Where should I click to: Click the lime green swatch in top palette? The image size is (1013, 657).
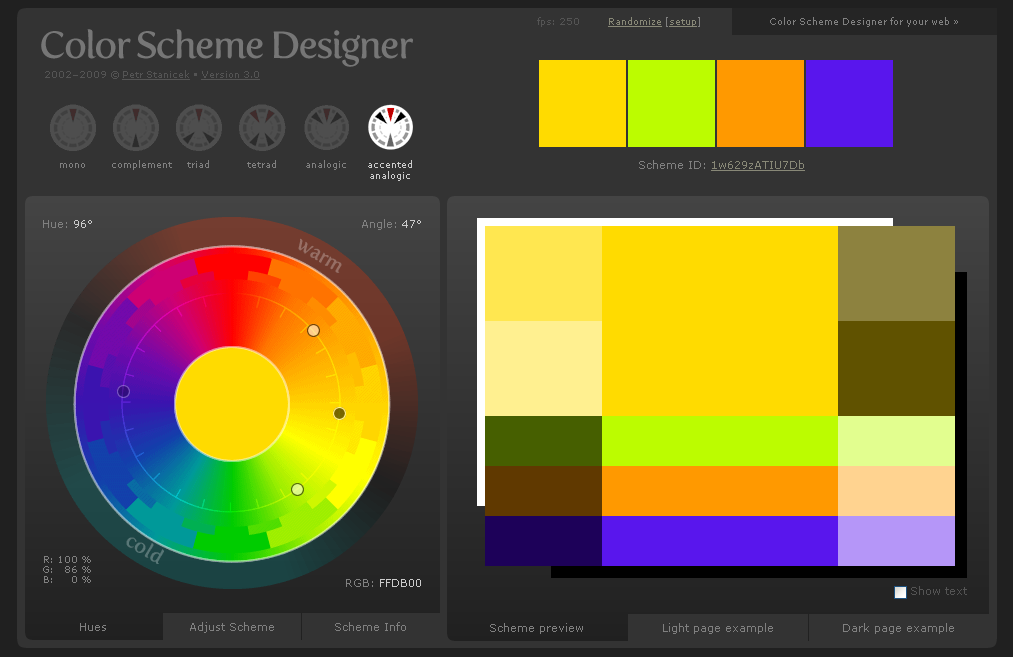(x=671, y=103)
